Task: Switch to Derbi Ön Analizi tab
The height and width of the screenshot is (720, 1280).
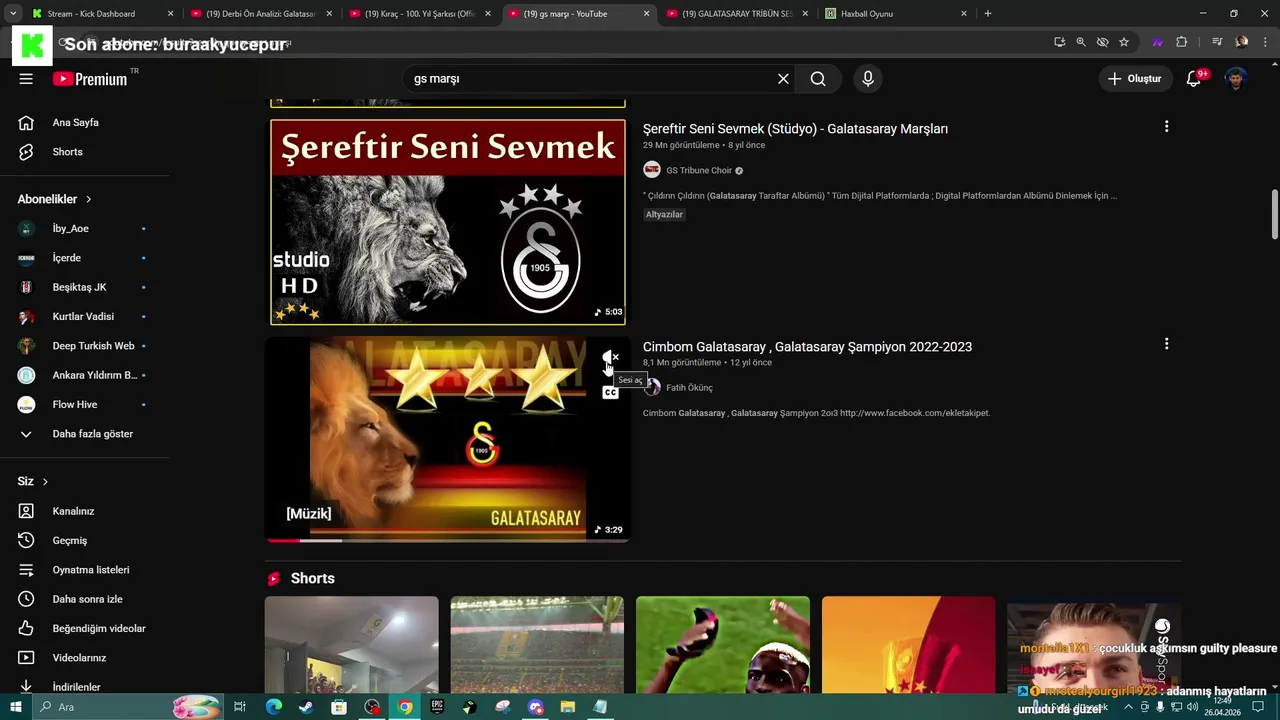Action: pos(262,14)
